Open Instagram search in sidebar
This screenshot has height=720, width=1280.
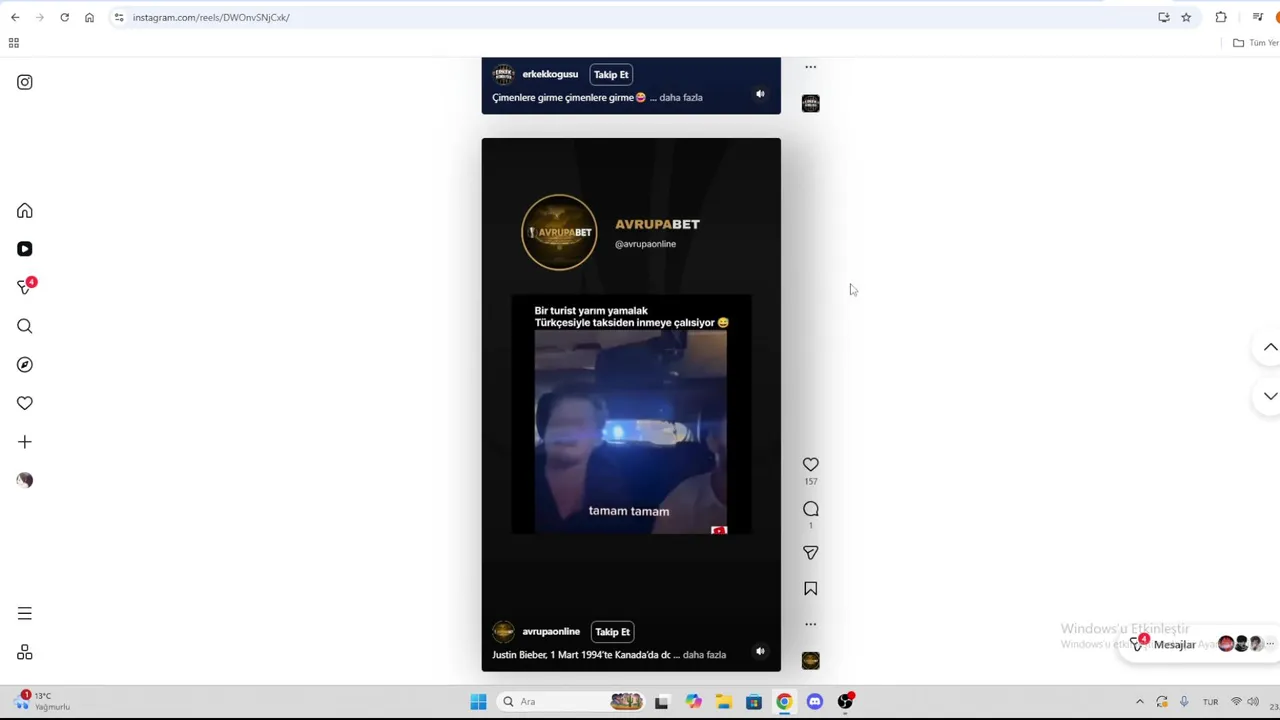[25, 326]
